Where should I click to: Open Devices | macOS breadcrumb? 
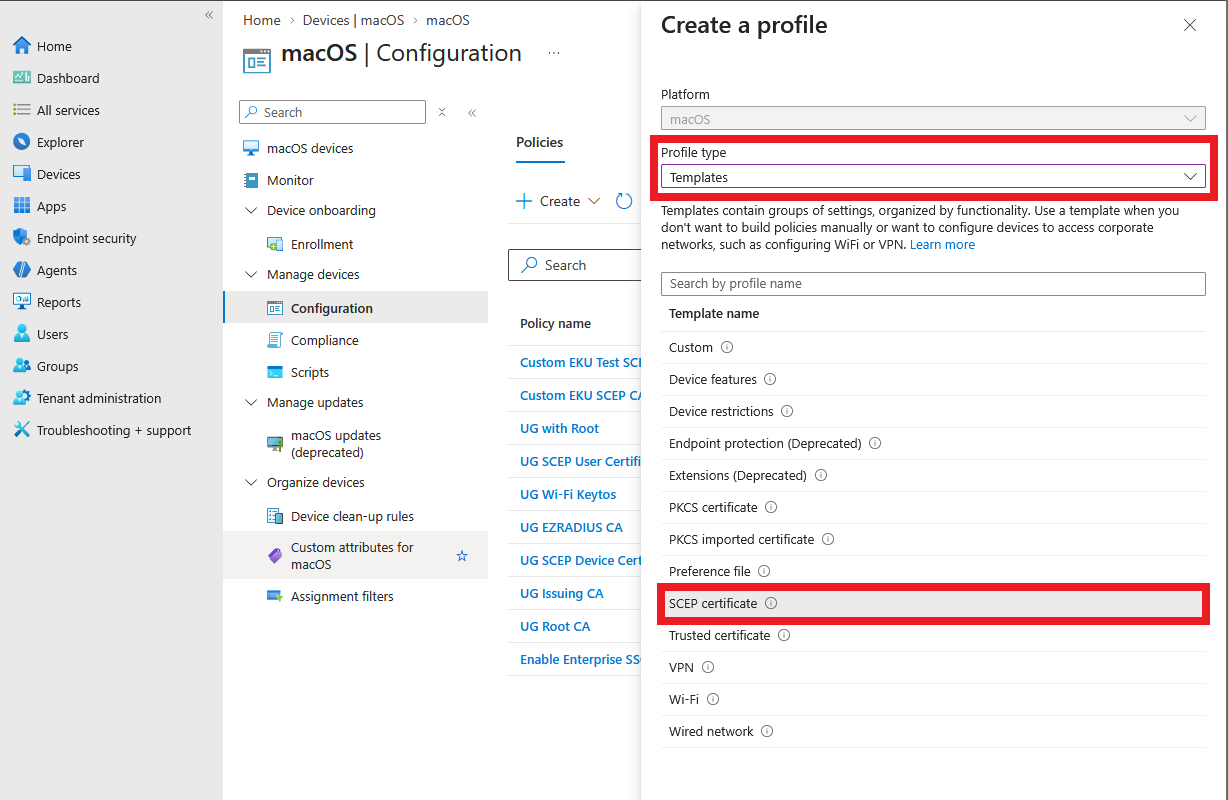[353, 20]
